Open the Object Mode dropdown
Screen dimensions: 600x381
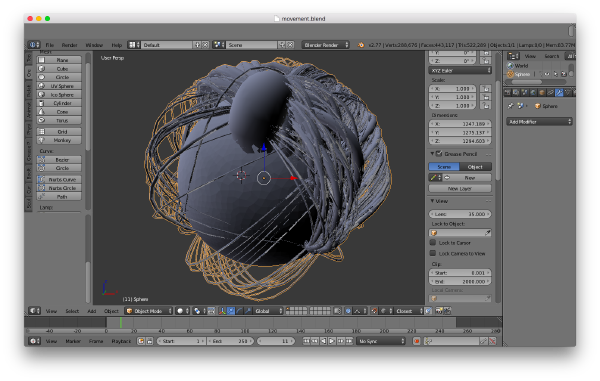tap(149, 311)
